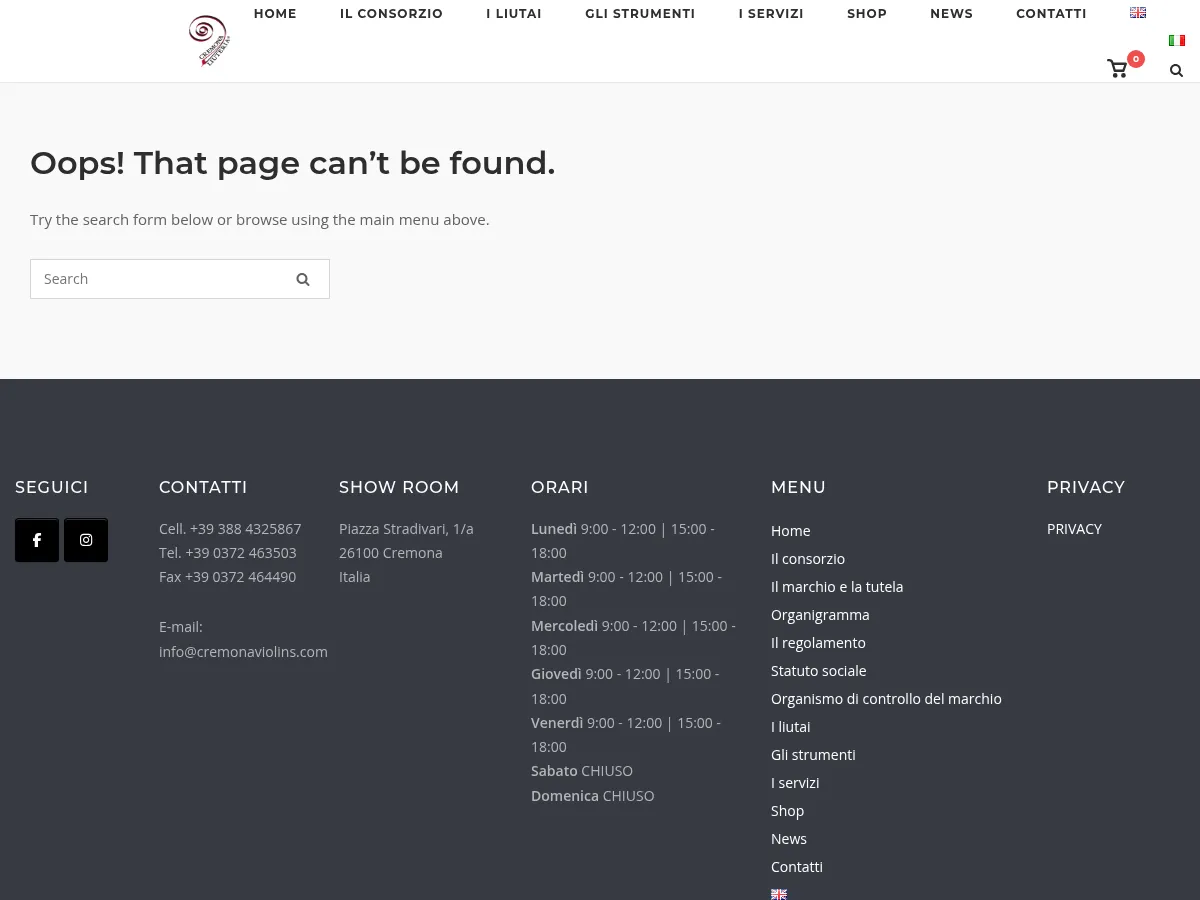Select I Servizi in the top navigation
Viewport: 1200px width, 900px height.
(771, 14)
